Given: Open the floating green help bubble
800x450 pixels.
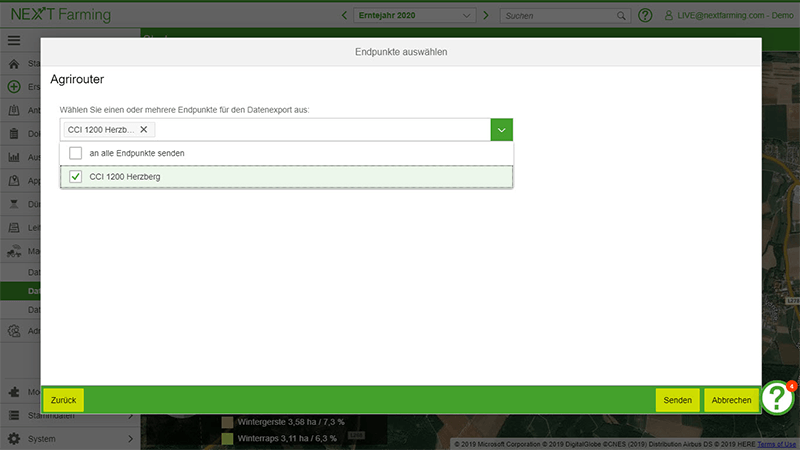Looking at the screenshot, I should (777, 398).
